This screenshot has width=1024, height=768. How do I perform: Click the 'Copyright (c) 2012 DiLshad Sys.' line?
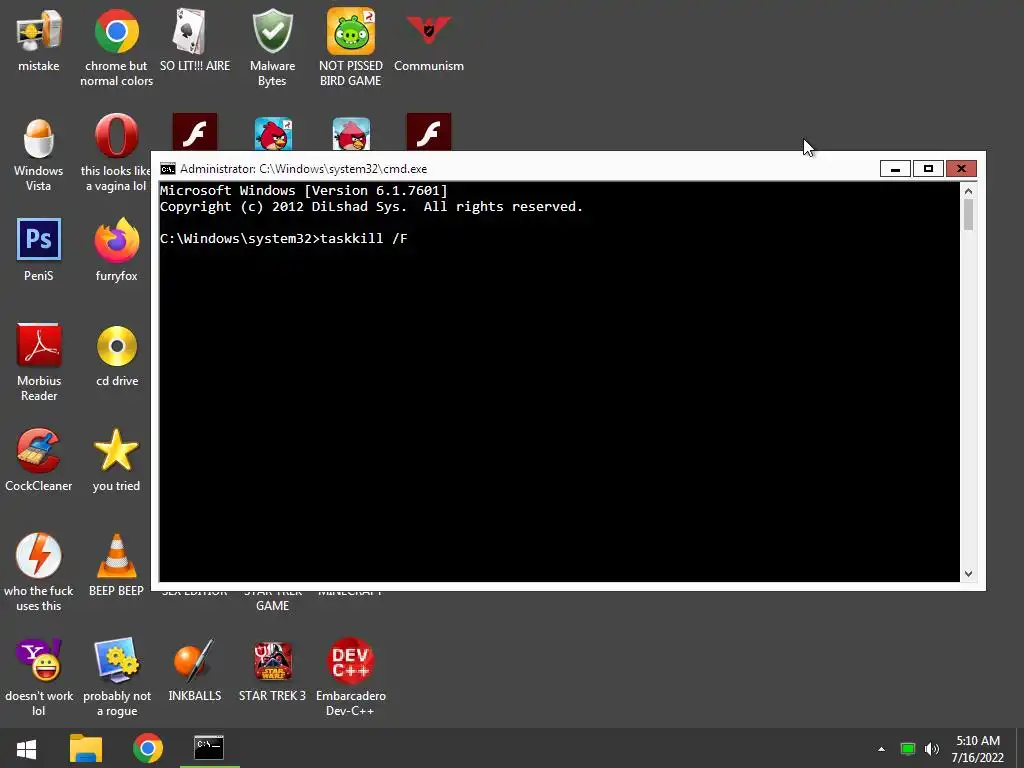pyautogui.click(x=283, y=207)
